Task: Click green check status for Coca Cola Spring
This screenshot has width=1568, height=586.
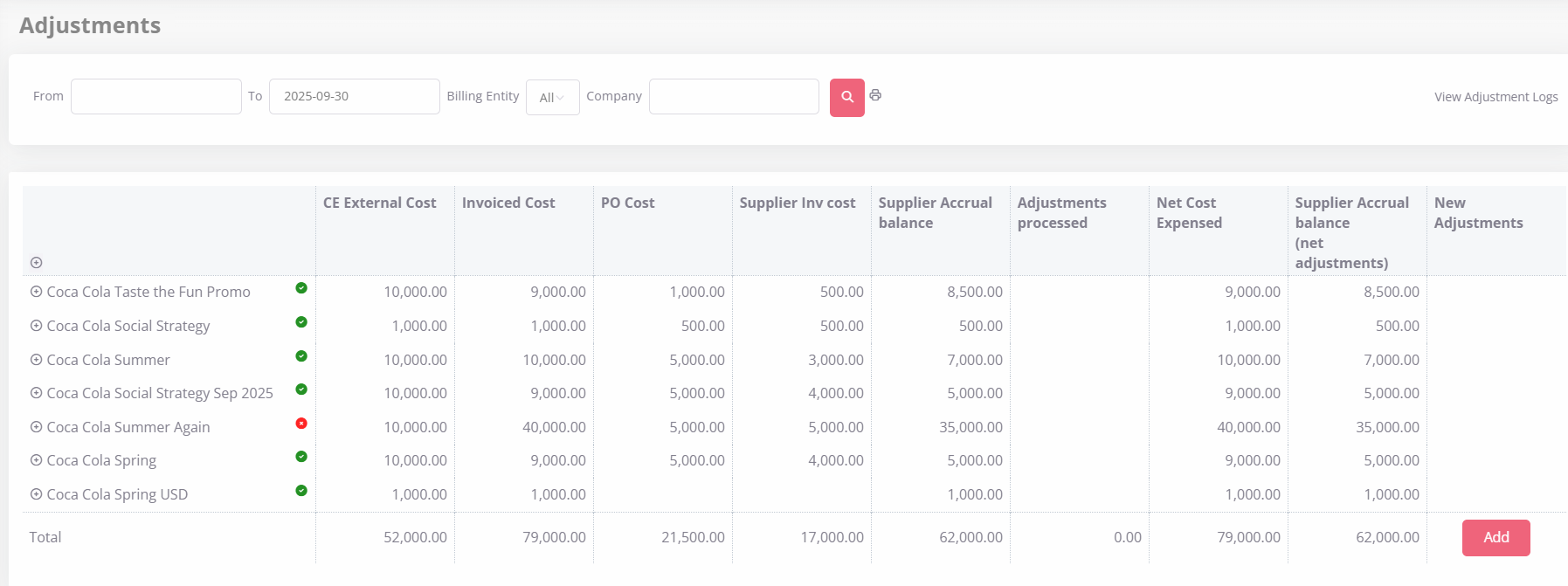Action: tap(301, 457)
